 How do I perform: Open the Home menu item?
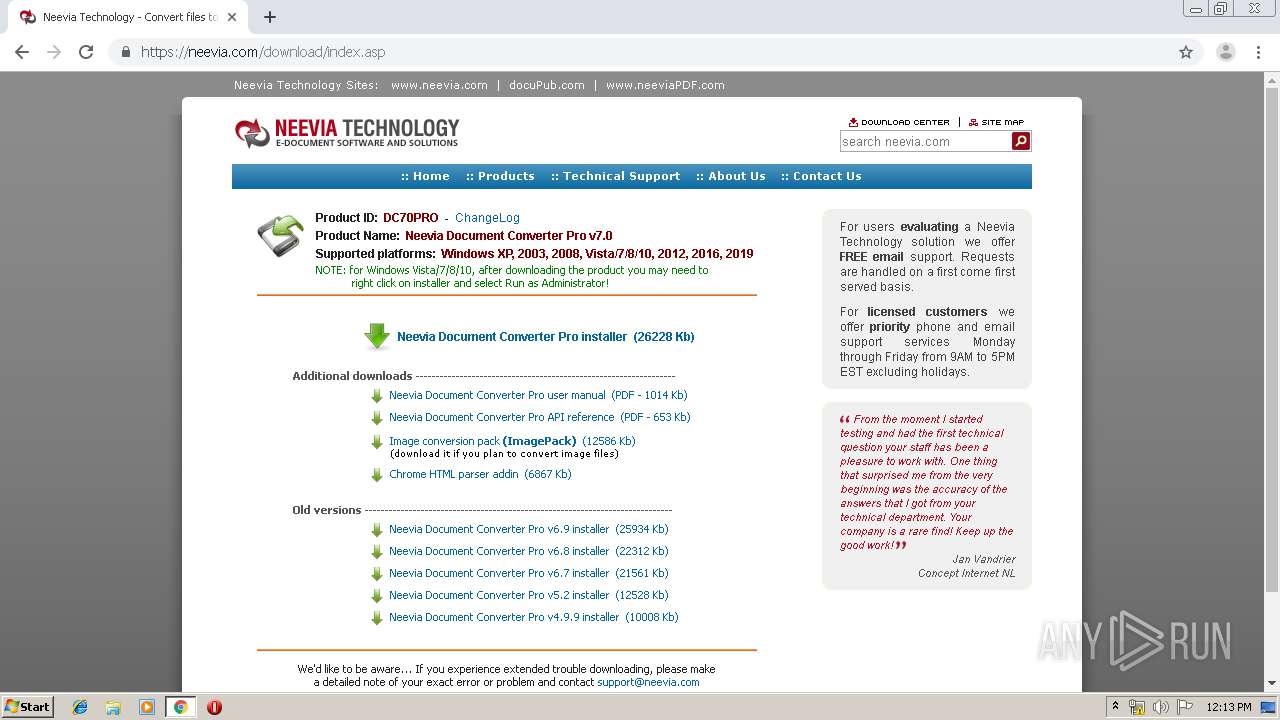click(x=425, y=176)
